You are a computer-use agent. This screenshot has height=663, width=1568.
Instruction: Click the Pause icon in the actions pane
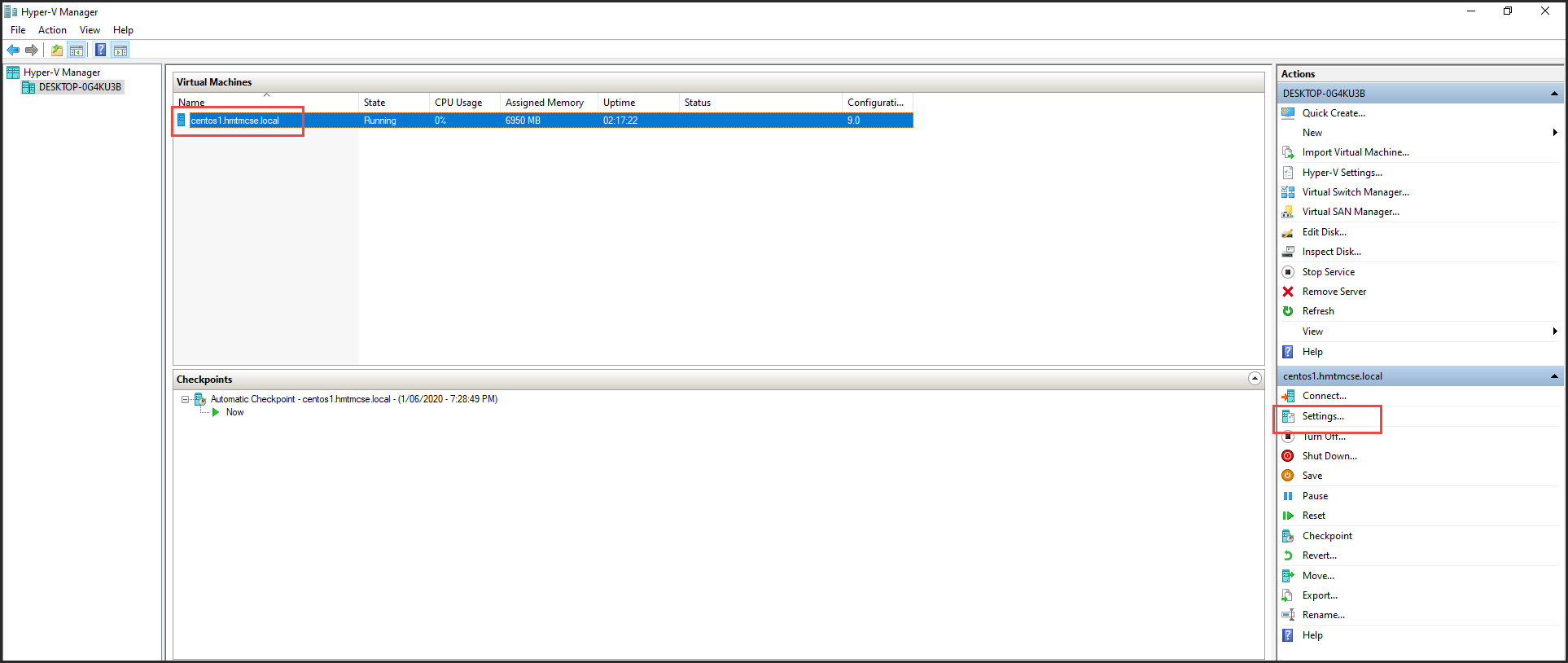tap(1288, 496)
